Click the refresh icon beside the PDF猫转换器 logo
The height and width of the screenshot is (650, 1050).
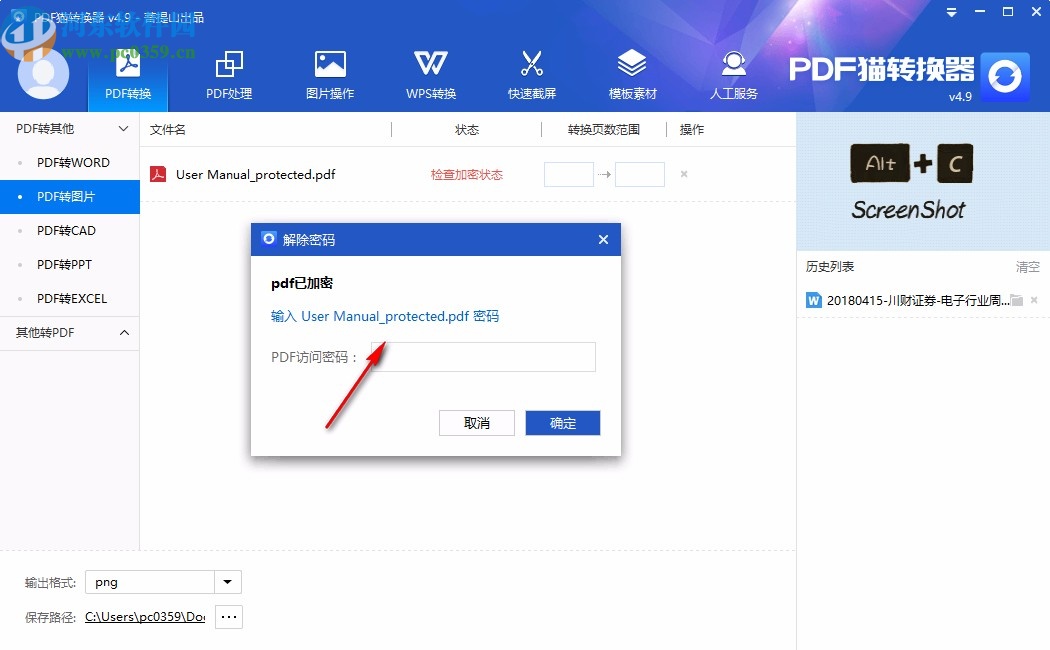tap(1004, 78)
